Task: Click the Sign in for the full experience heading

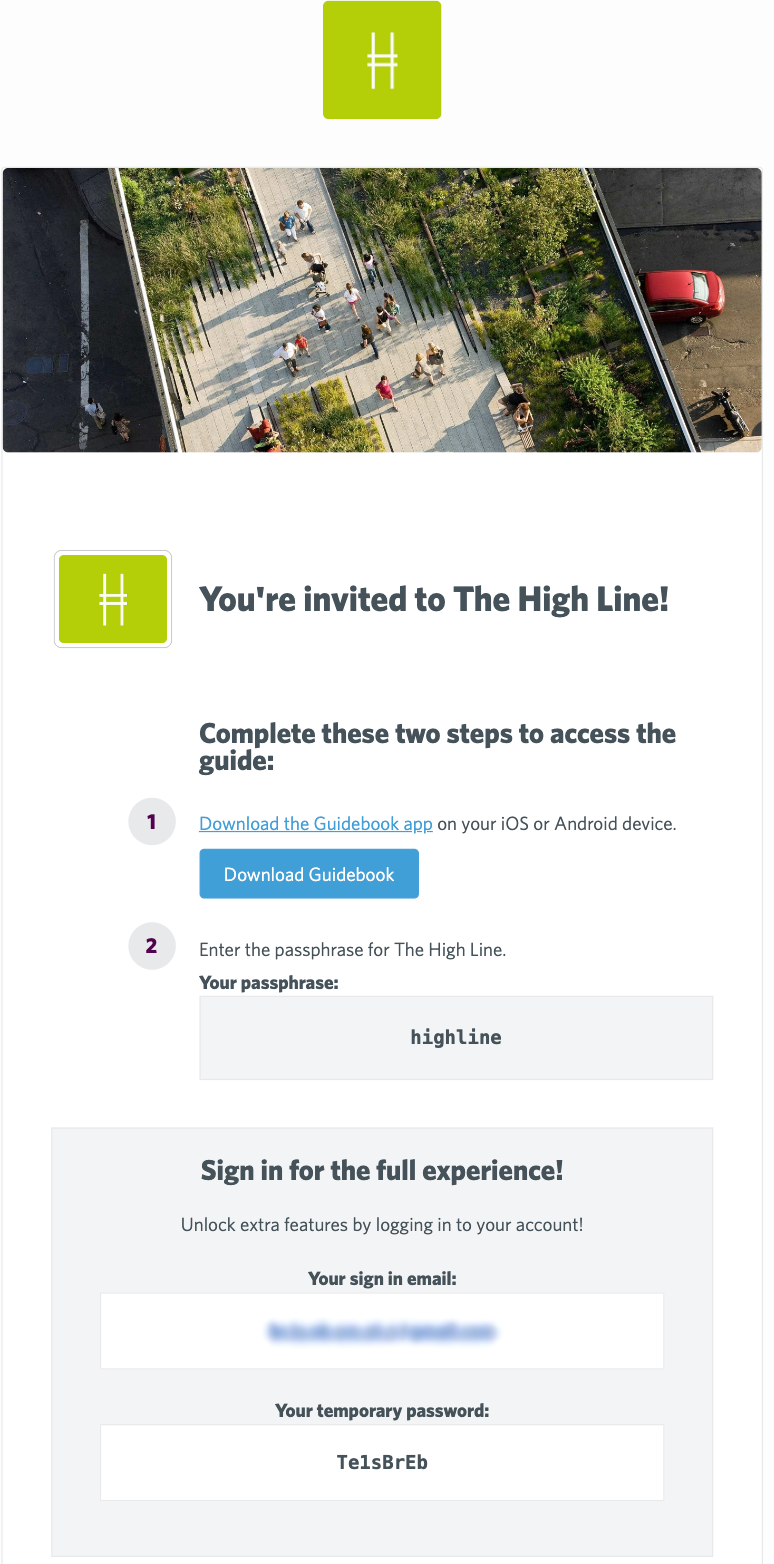Action: tap(382, 1170)
